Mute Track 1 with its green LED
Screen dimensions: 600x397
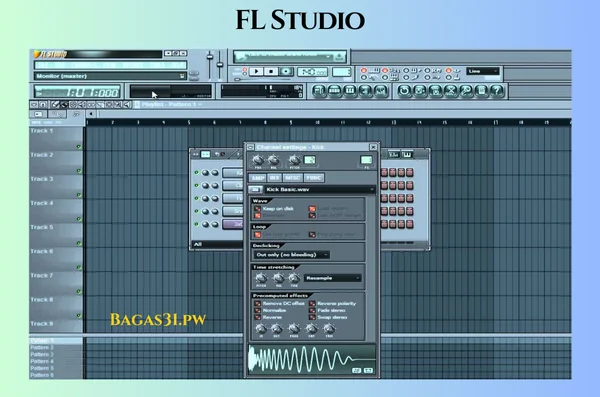[79, 147]
